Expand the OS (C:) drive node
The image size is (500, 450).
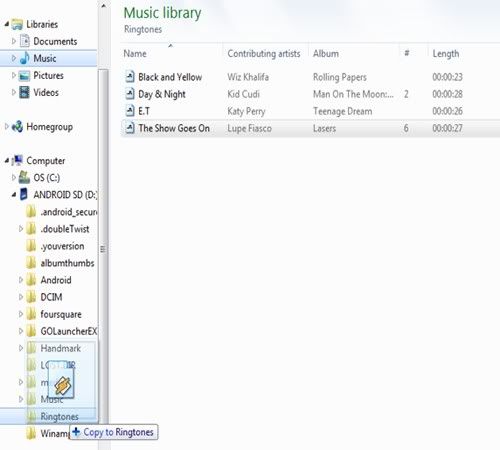coord(14,177)
